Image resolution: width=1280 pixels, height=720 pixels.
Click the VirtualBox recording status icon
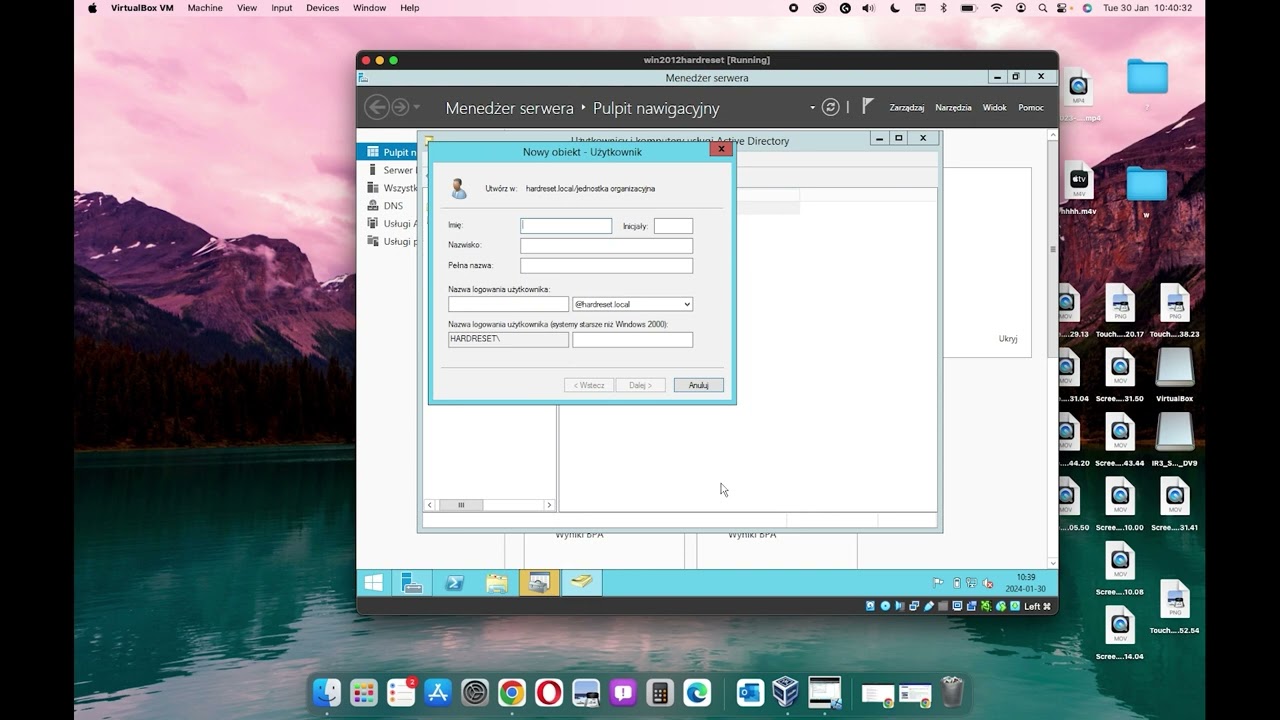(x=972, y=606)
